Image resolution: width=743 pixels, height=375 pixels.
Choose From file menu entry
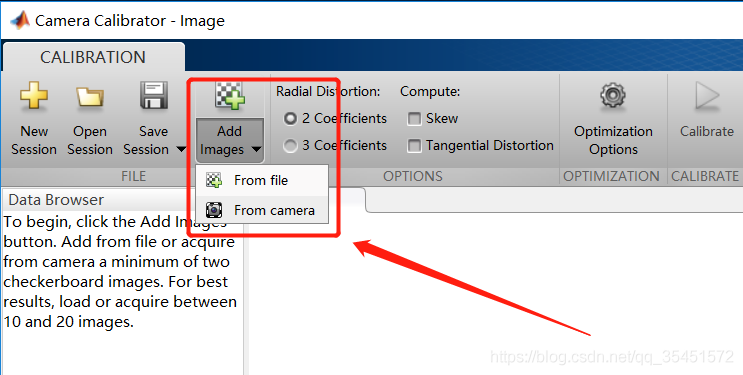pyautogui.click(x=262, y=181)
